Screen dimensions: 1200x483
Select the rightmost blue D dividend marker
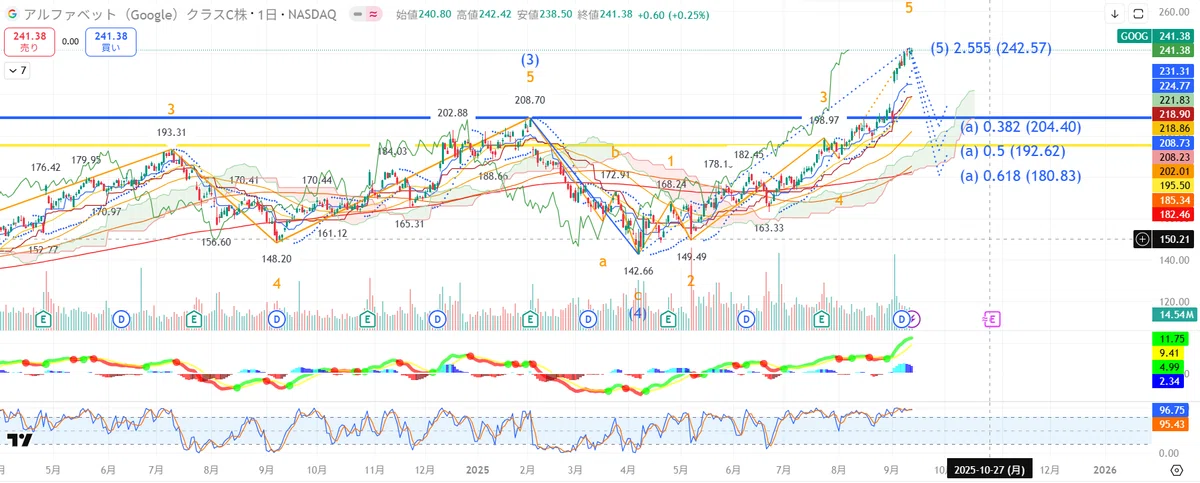coord(903,319)
